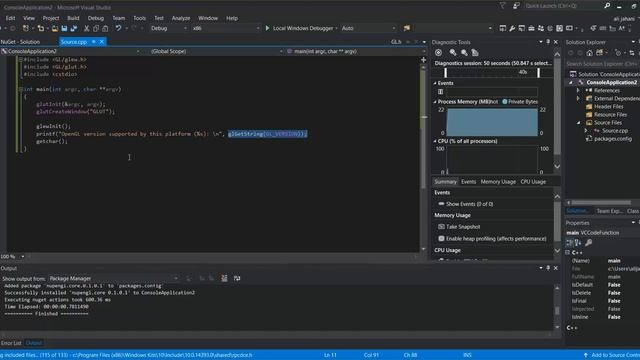Screen dimensions: 640x360
Task: Open the Show output from Package Manager dropdown
Action: (x=113, y=278)
